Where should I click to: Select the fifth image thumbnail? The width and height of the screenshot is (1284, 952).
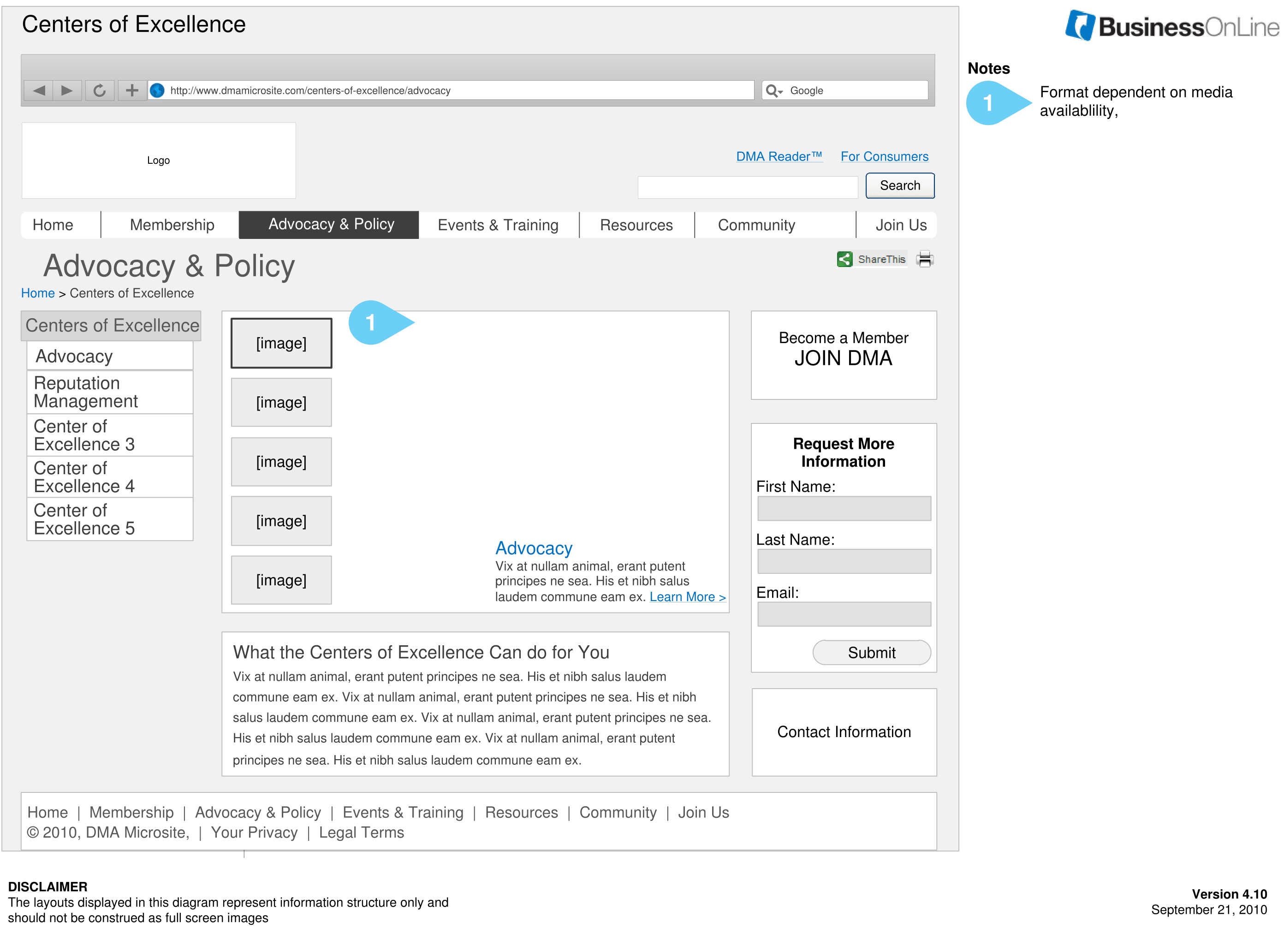coord(281,580)
